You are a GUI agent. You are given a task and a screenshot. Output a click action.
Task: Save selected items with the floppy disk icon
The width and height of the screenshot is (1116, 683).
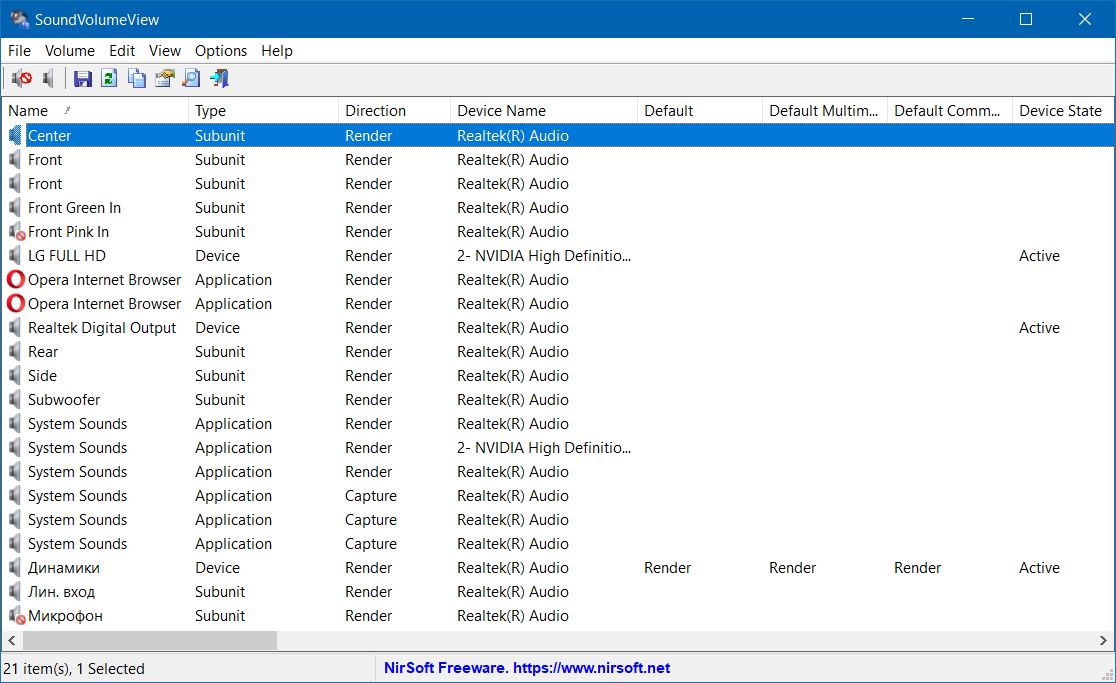[83, 78]
